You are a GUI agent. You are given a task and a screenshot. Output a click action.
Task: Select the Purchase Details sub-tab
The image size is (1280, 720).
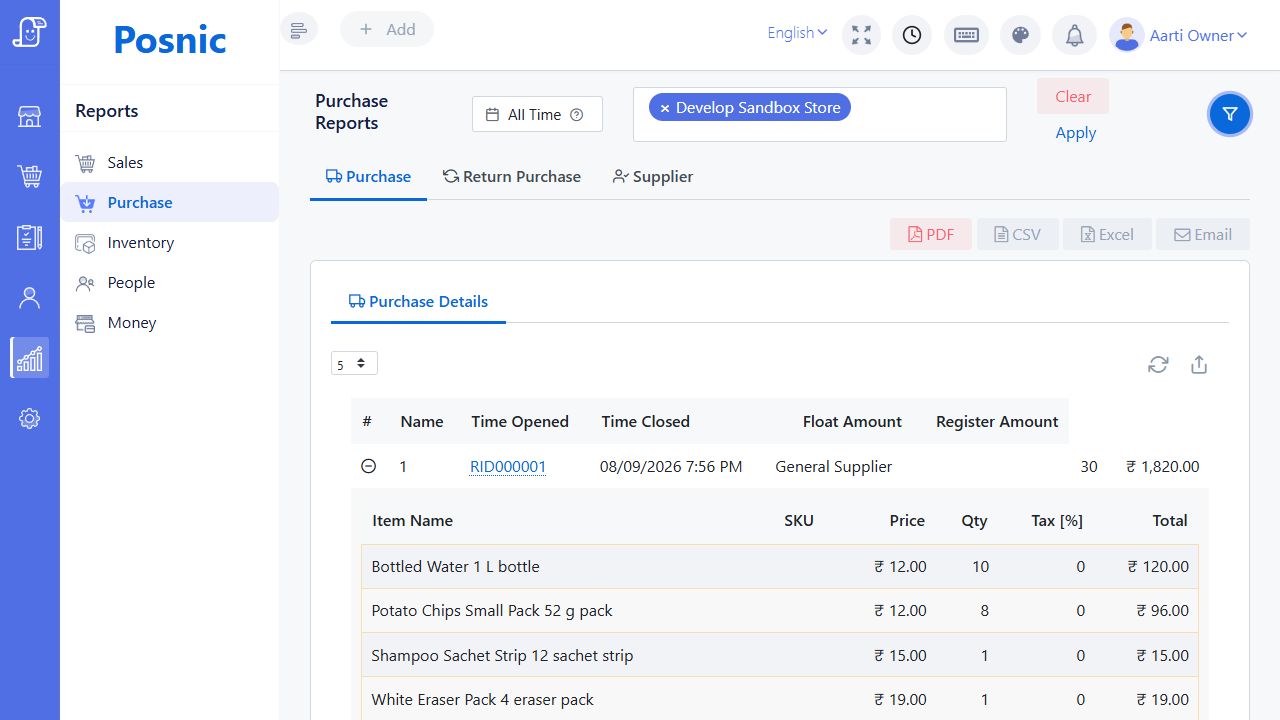tap(418, 301)
